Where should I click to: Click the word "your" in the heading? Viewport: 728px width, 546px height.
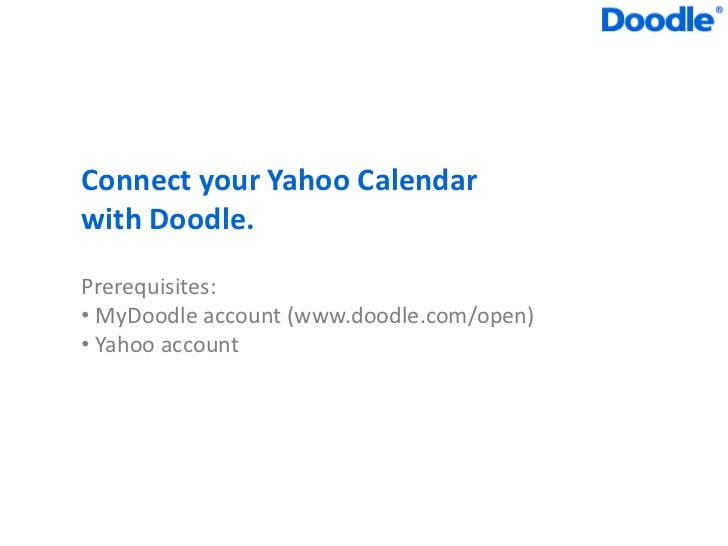point(229,183)
